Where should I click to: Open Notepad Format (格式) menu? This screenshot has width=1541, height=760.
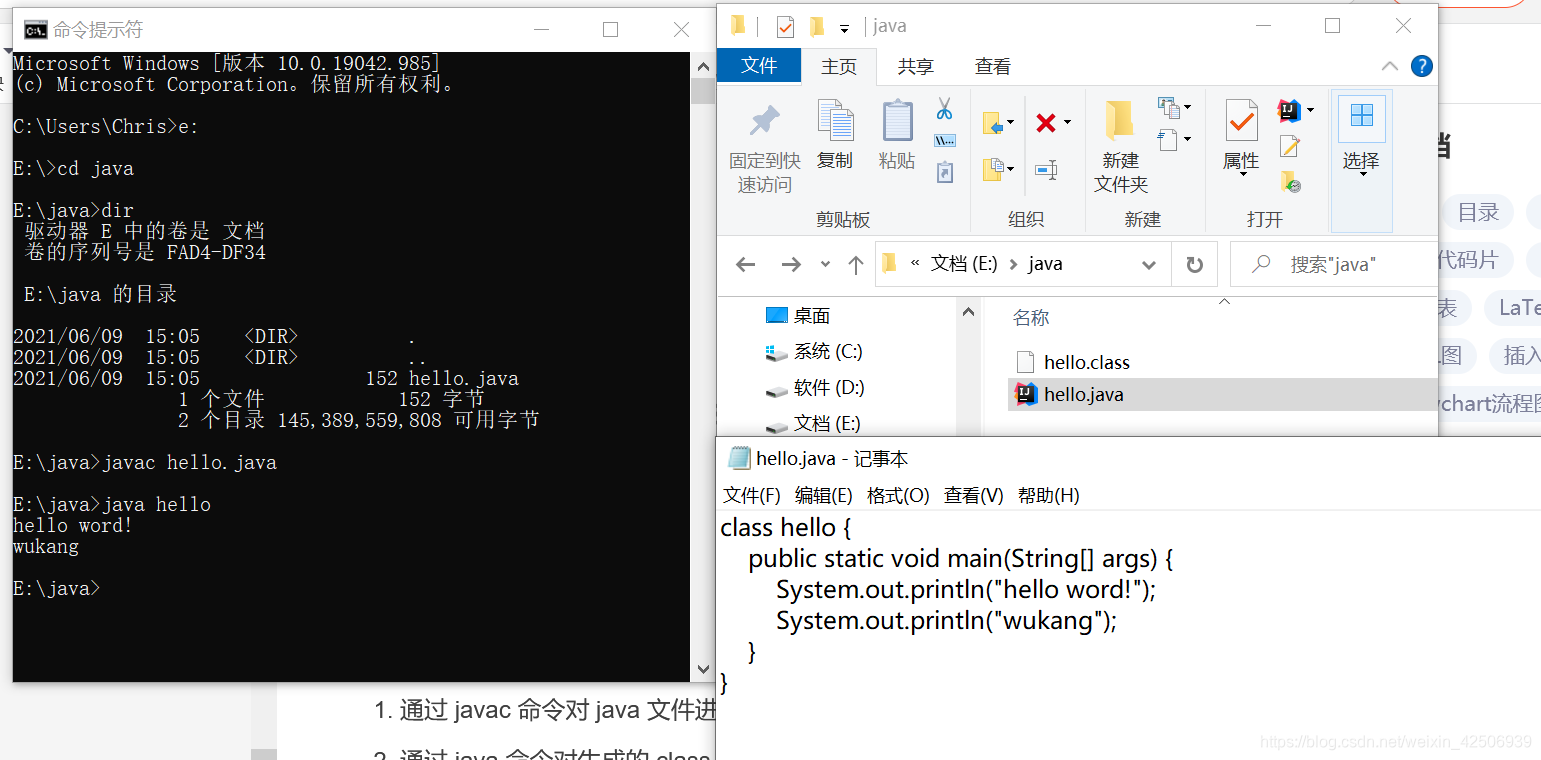pyautogui.click(x=898, y=495)
